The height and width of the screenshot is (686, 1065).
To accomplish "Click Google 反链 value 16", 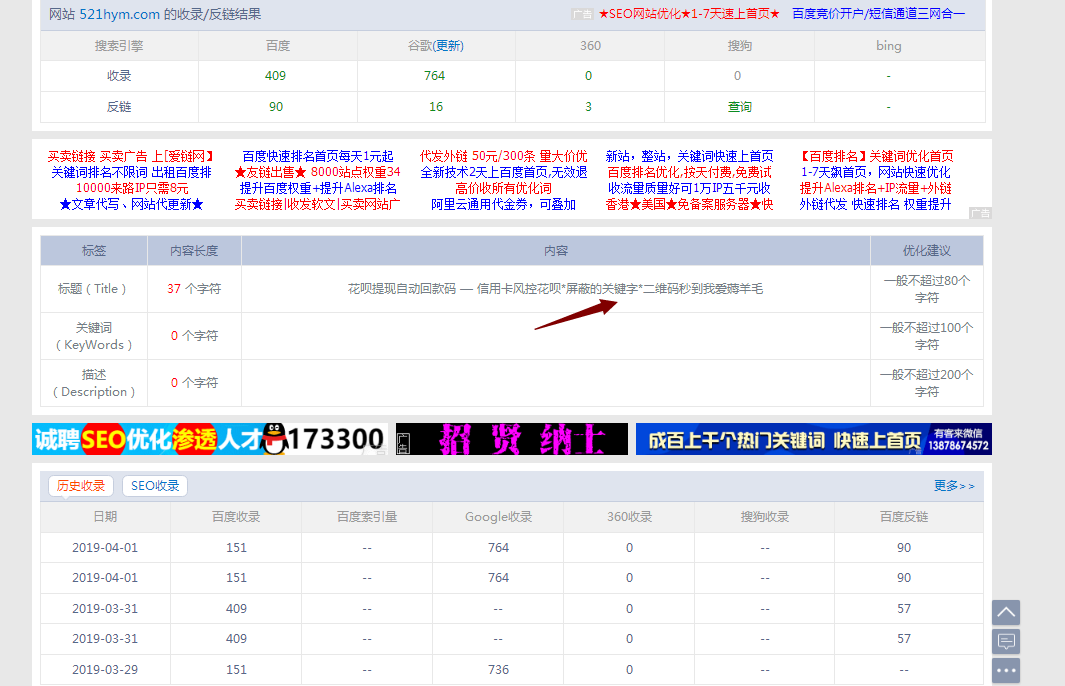I will coord(436,107).
